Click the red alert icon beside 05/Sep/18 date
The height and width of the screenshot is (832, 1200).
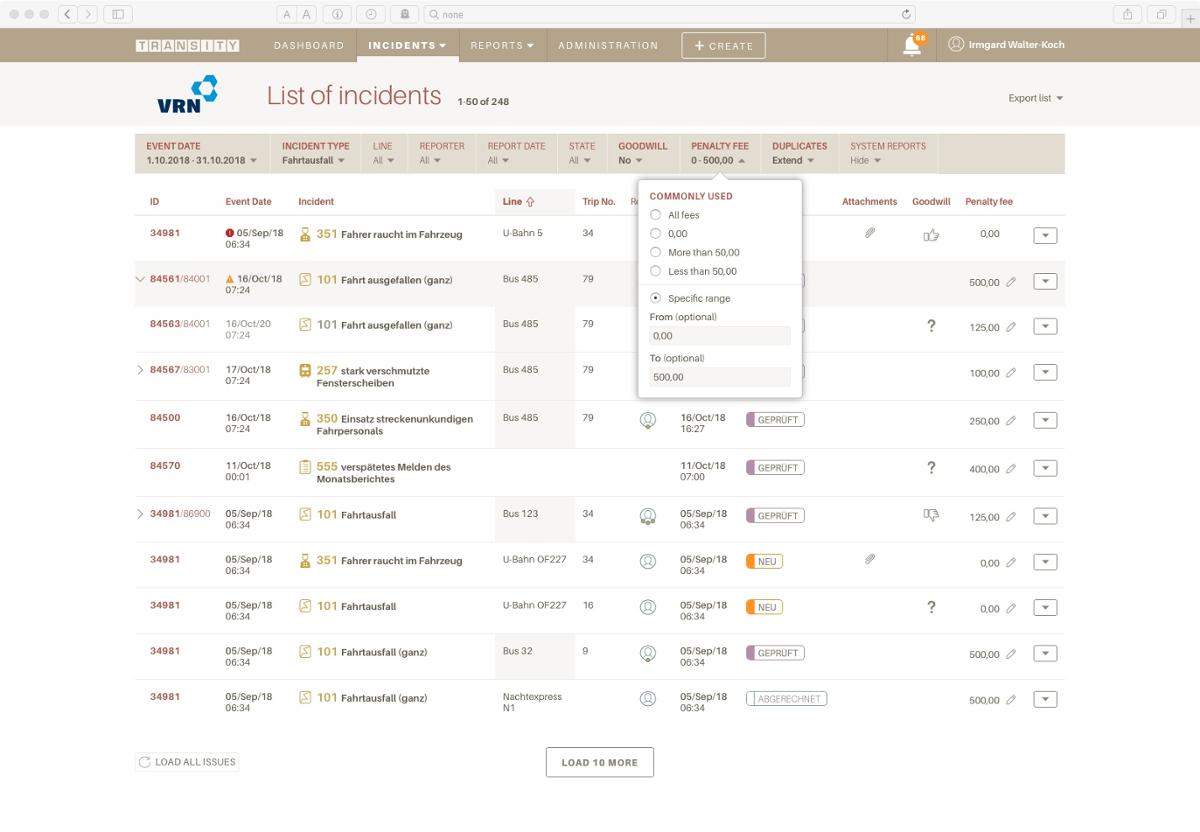coord(230,233)
